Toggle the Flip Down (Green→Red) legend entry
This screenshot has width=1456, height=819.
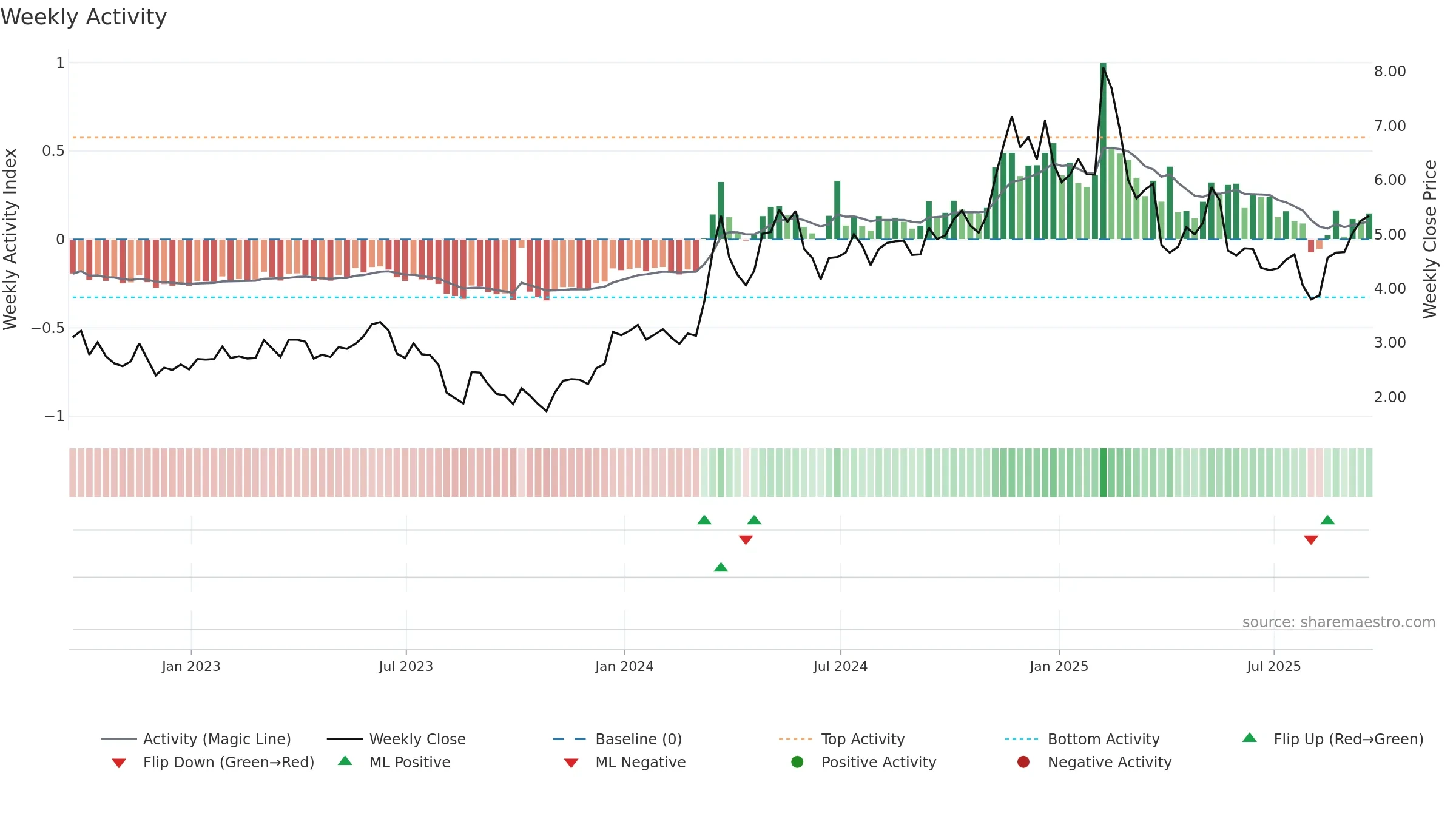pos(213,762)
